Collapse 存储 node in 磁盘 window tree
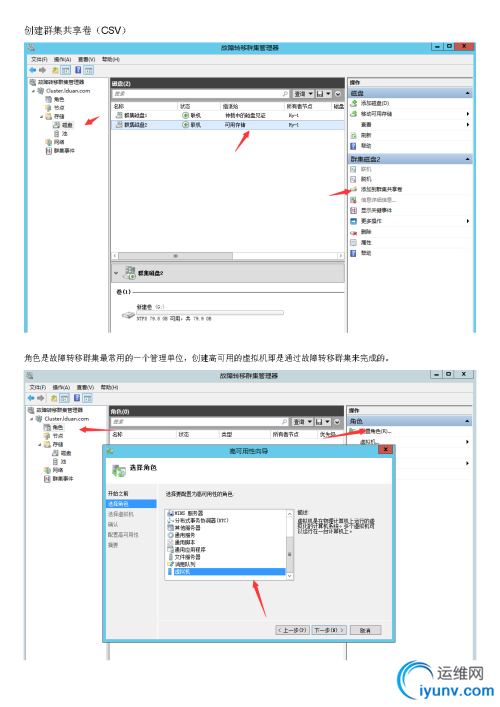500x707 pixels. (41, 117)
